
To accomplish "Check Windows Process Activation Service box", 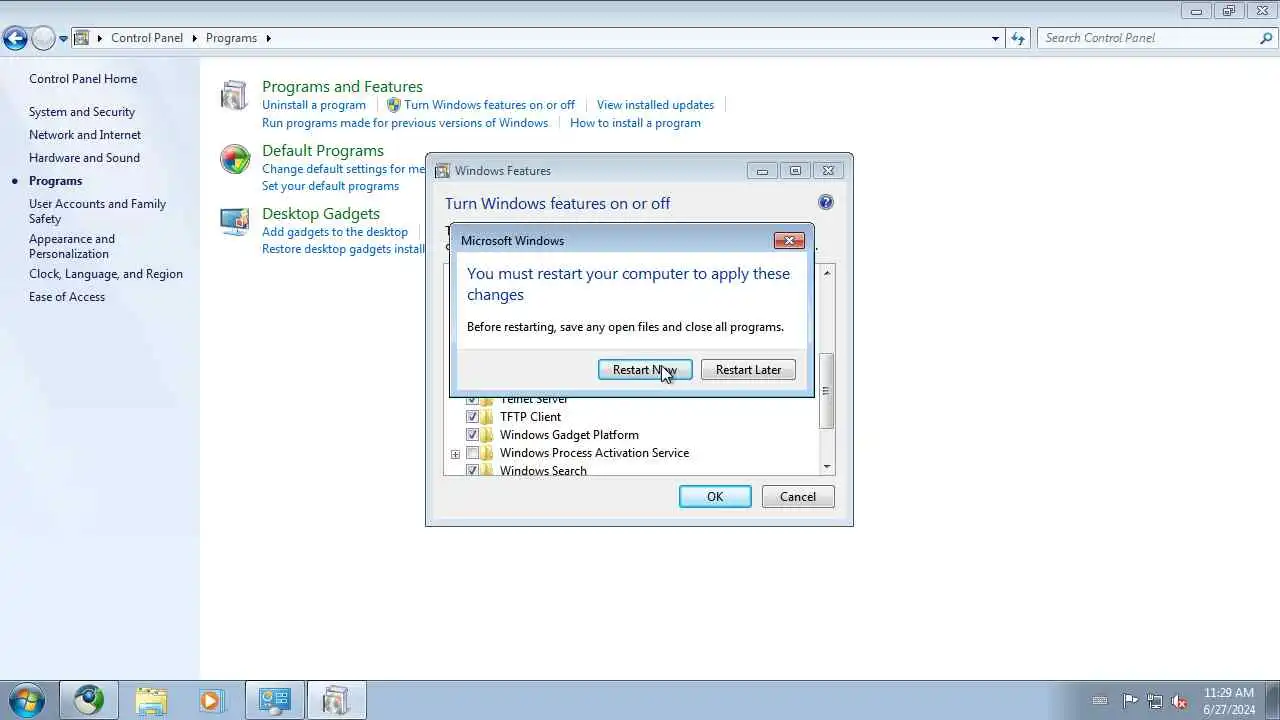I will point(472,453).
